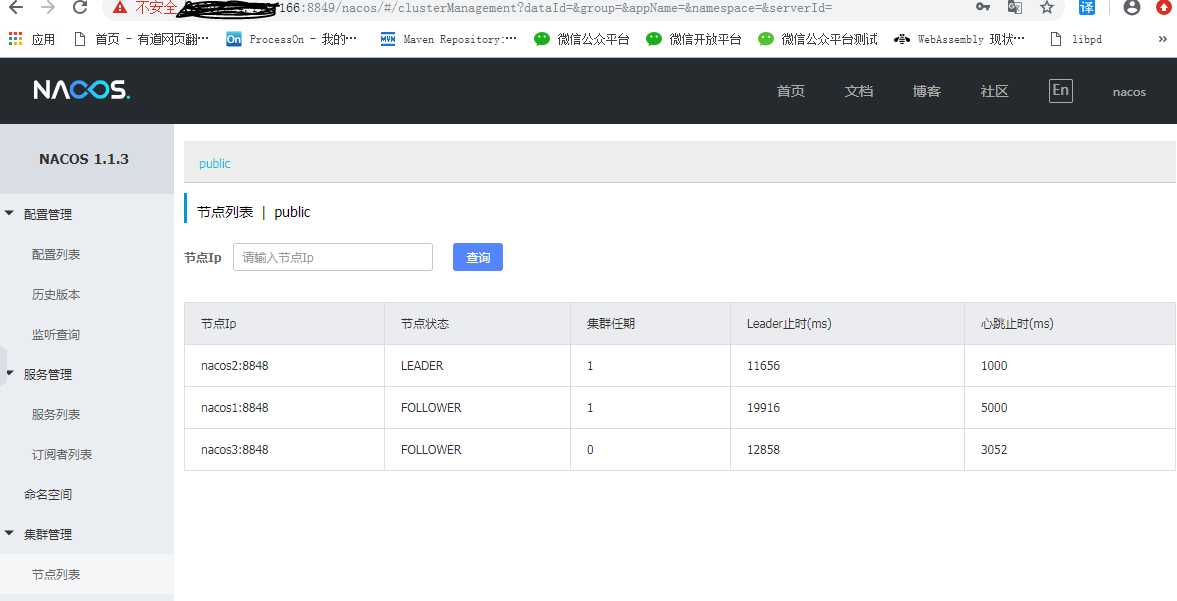Click the Leader value 11656
1177x601 pixels.
coord(763,366)
